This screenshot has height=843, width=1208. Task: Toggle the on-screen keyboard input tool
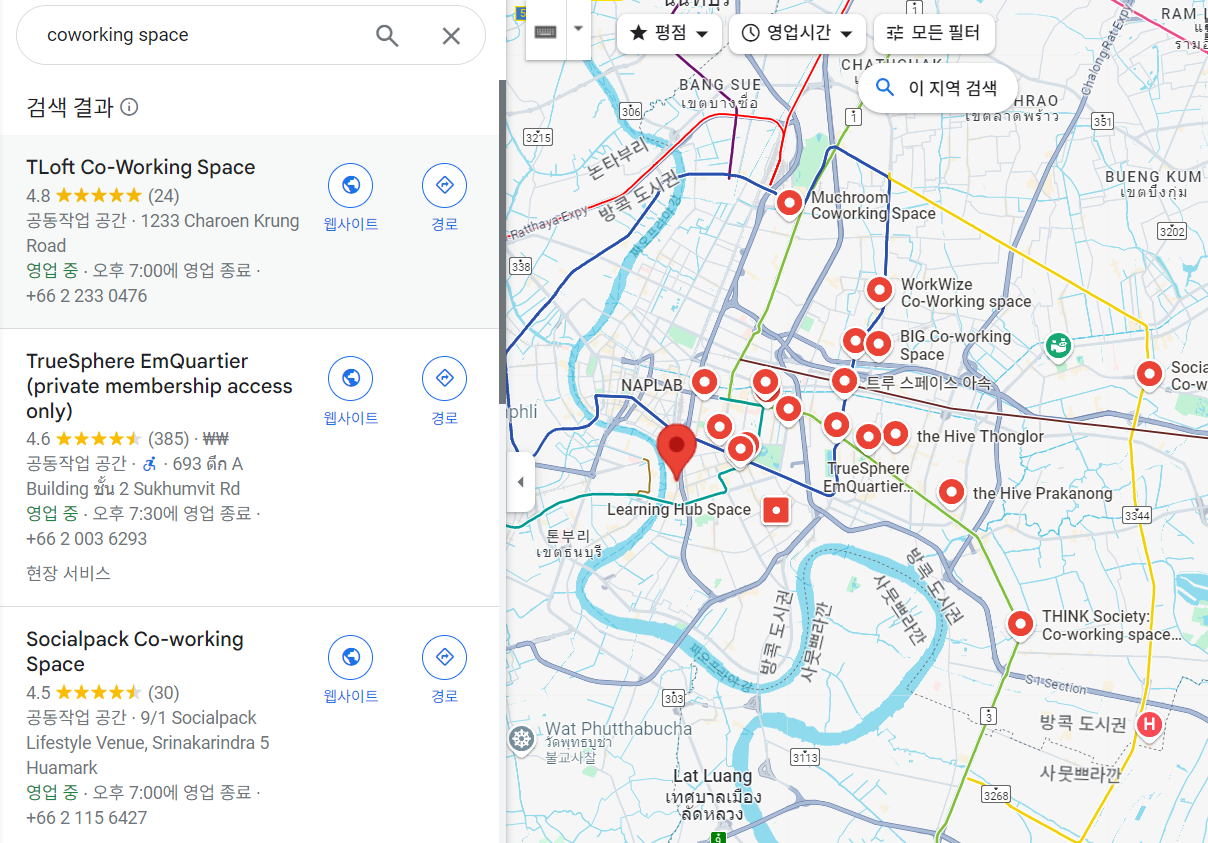(546, 31)
